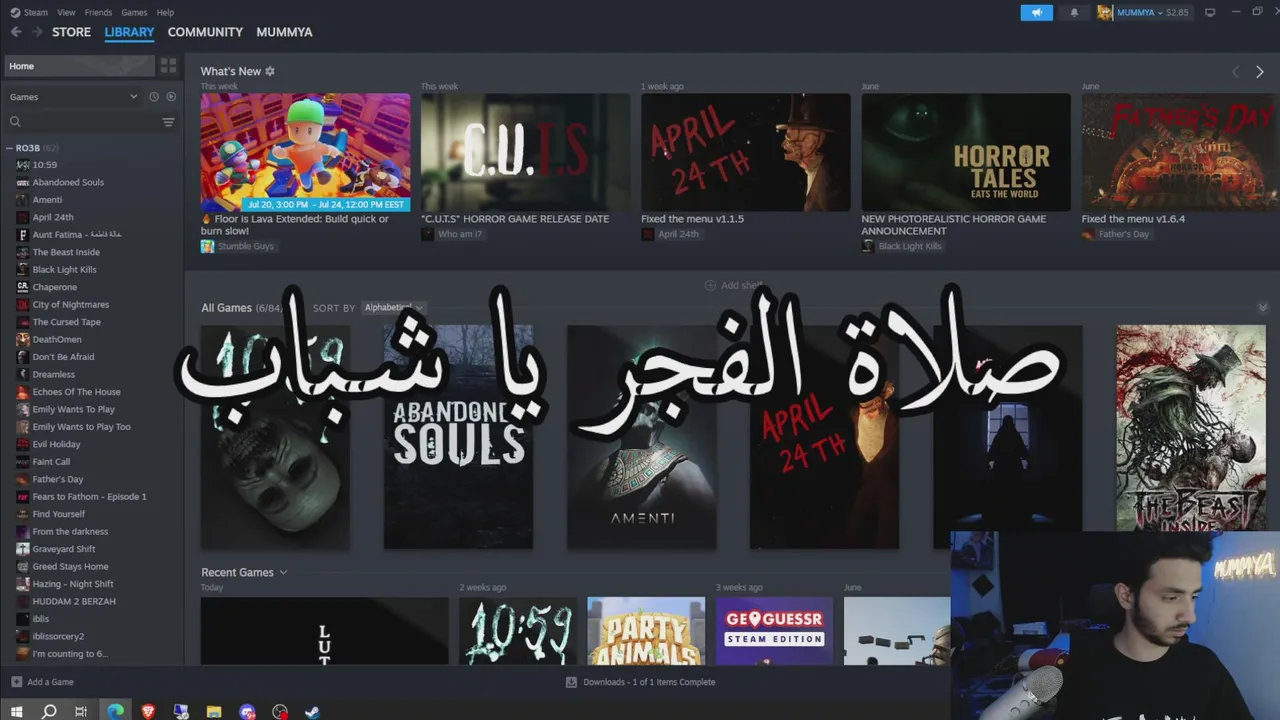Go forward with the navigation arrow
Viewport: 1280px width, 720px height.
point(37,32)
